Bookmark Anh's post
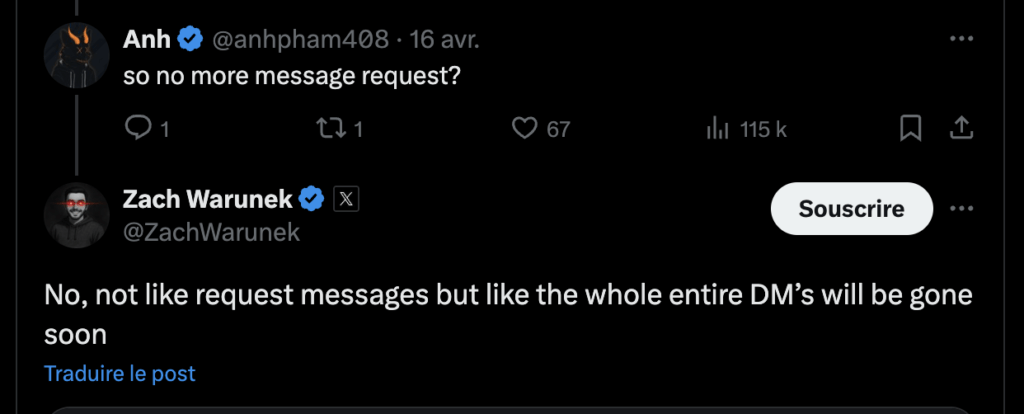 910,128
